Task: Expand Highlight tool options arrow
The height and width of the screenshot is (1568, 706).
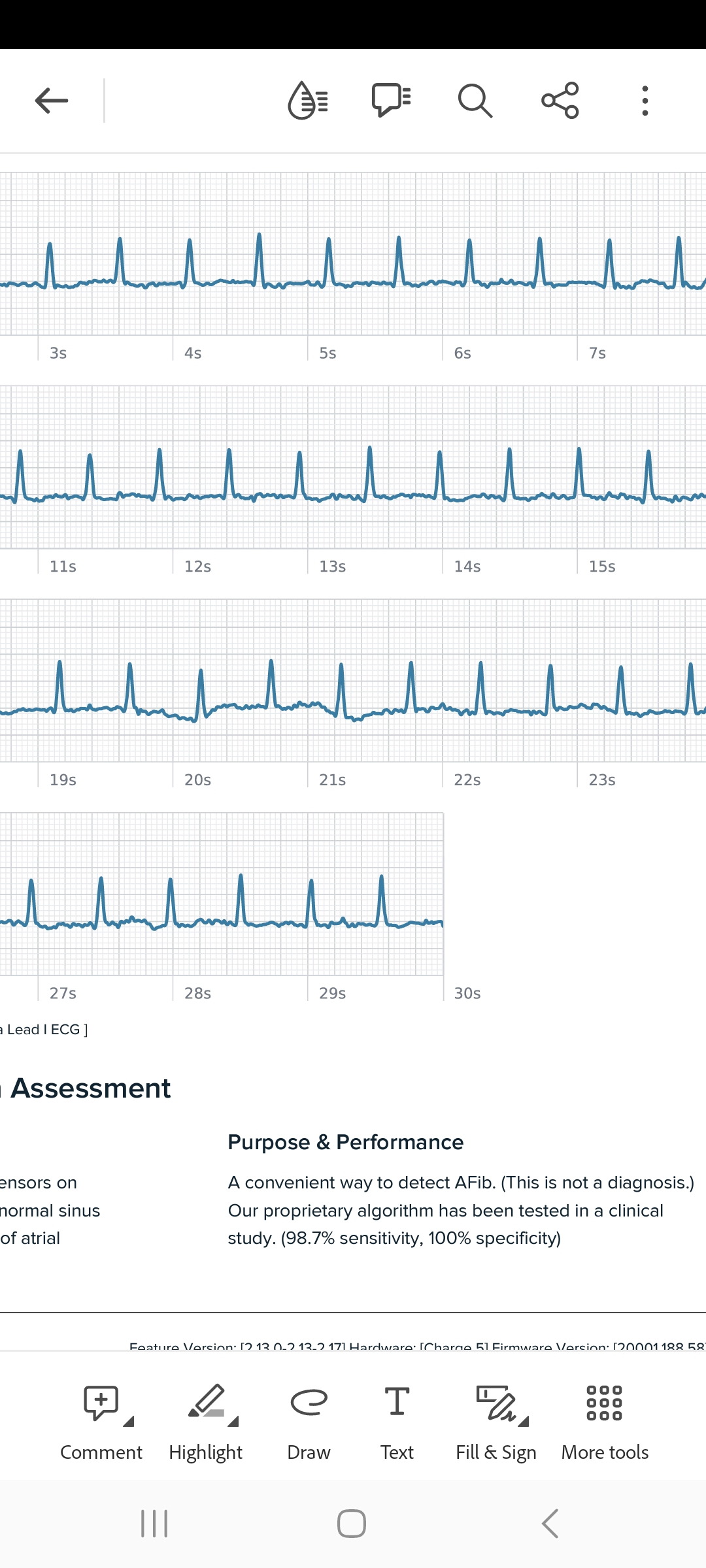Action: pos(233,1421)
